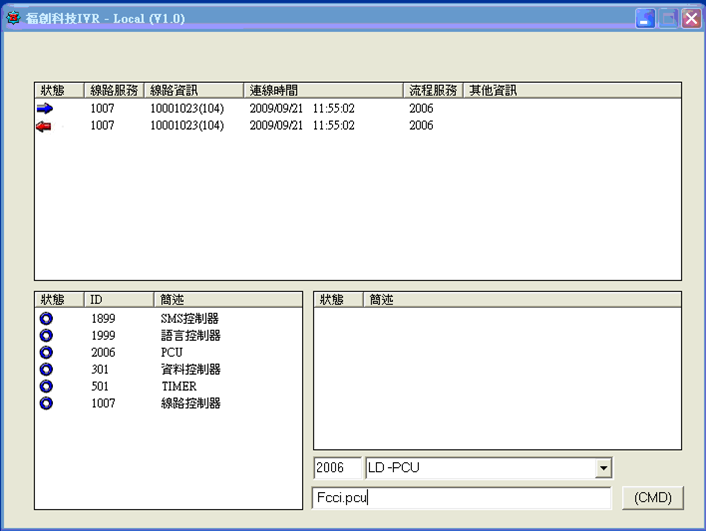This screenshot has width=706, height=531.
Task: Click 狀態 header in right bottom panel
Action: (x=338, y=300)
